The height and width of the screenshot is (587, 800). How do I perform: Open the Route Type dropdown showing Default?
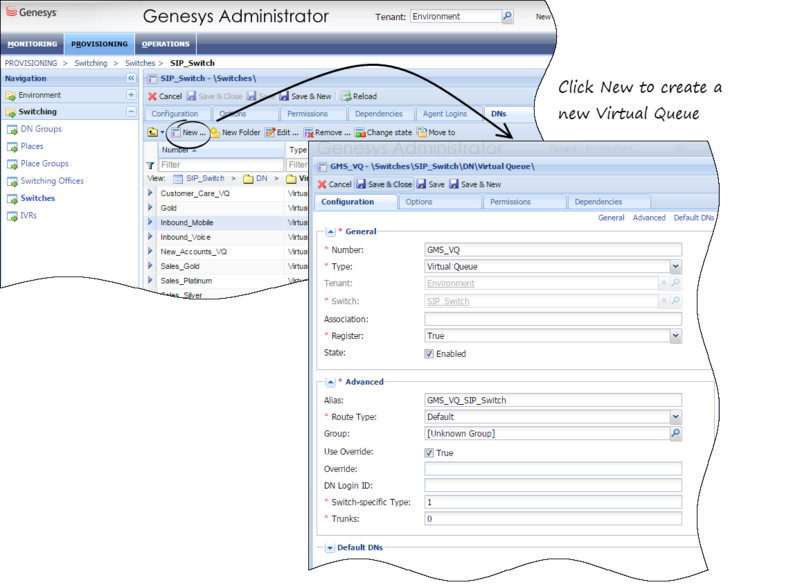point(676,417)
